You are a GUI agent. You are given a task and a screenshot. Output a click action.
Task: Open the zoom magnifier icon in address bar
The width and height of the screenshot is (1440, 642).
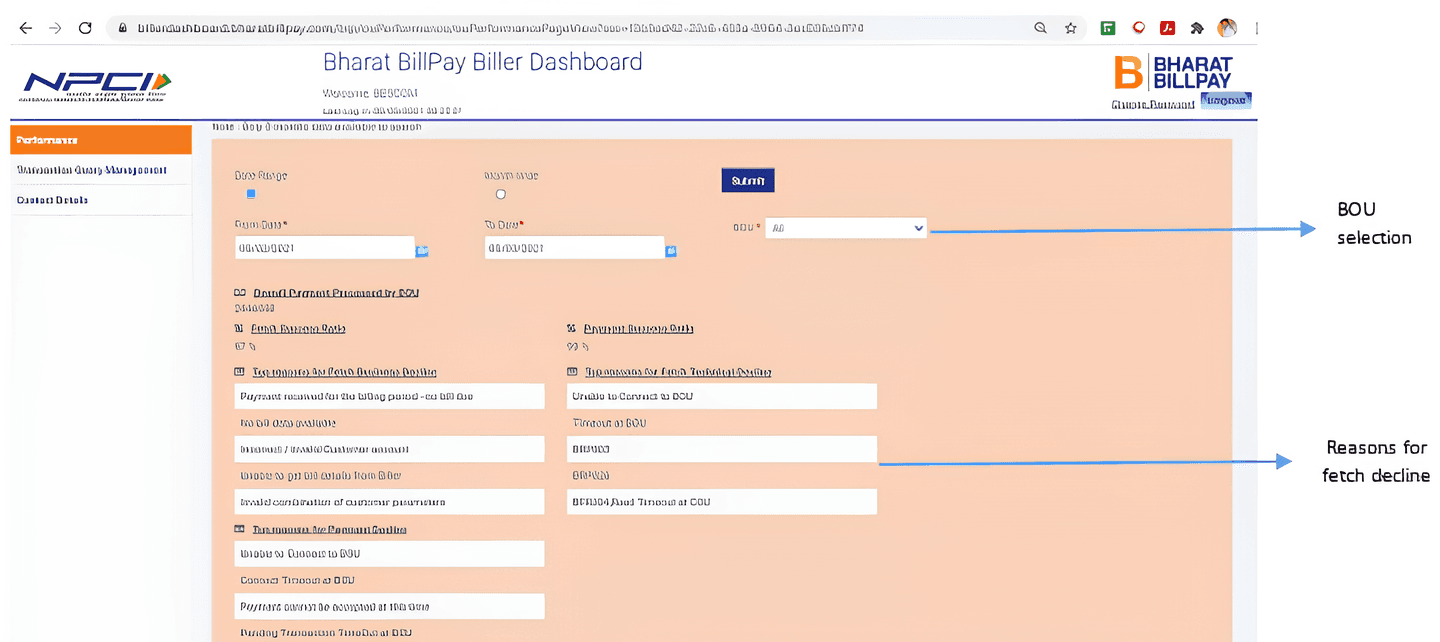click(1041, 28)
